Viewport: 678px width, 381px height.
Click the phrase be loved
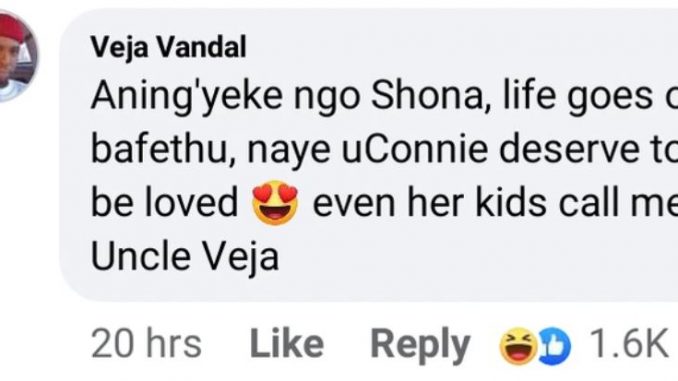point(164,202)
